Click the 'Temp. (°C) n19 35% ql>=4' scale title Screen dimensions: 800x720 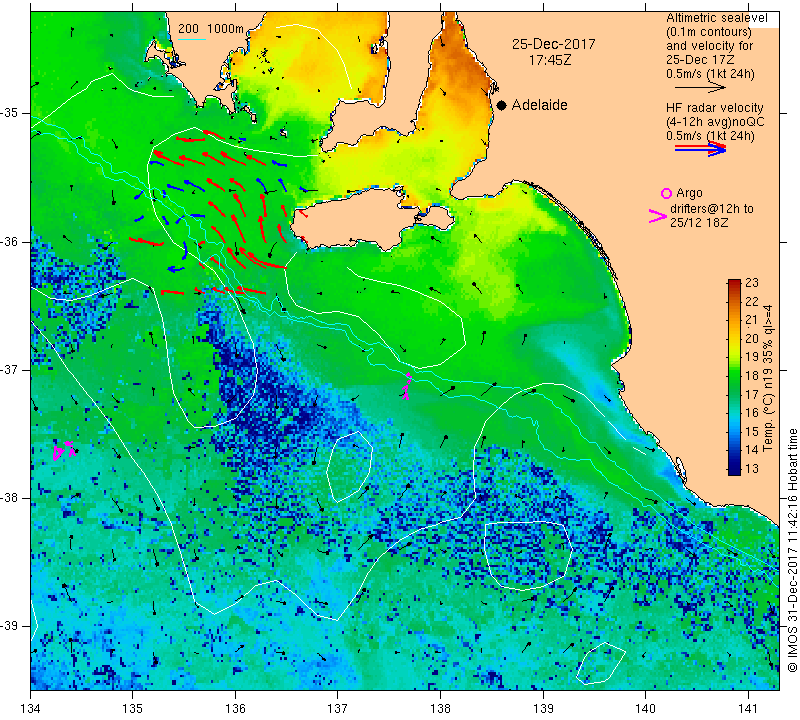point(768,378)
